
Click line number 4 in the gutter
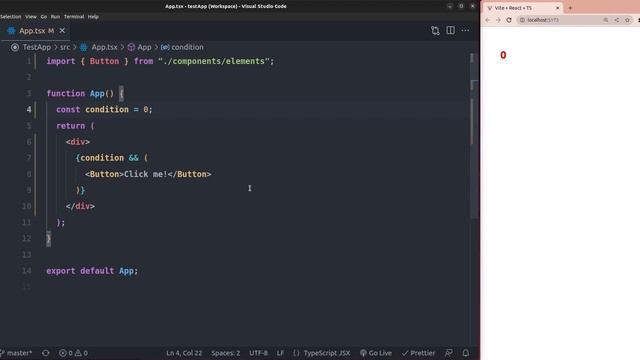[x=29, y=109]
